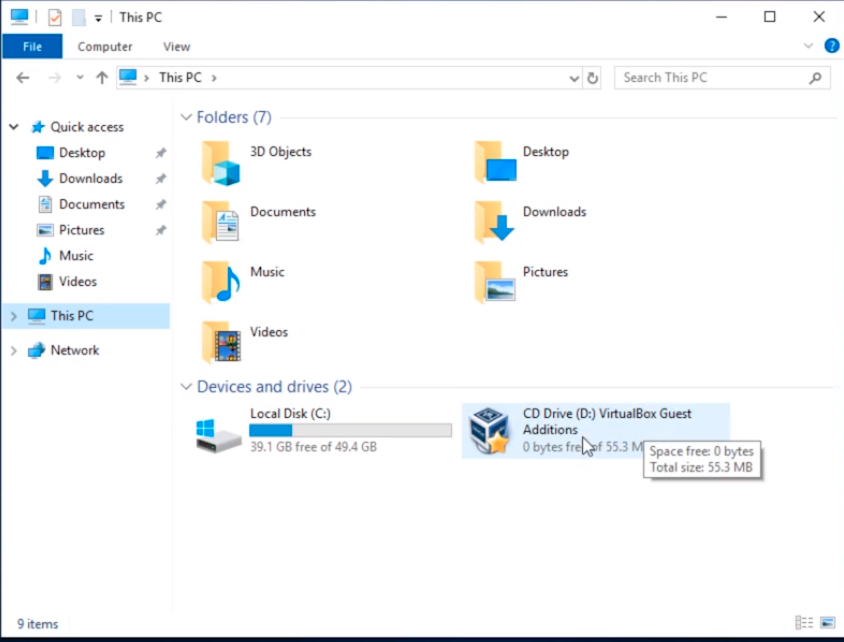Open the VirtualBox Guest Additions CD drive icon
Screen dimensions: 844x642
[x=490, y=430]
